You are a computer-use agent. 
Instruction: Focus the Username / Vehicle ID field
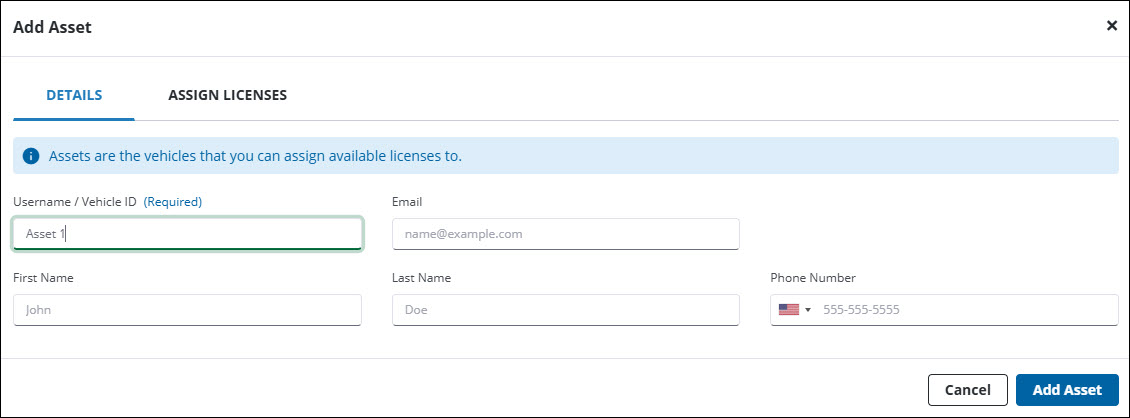point(188,234)
